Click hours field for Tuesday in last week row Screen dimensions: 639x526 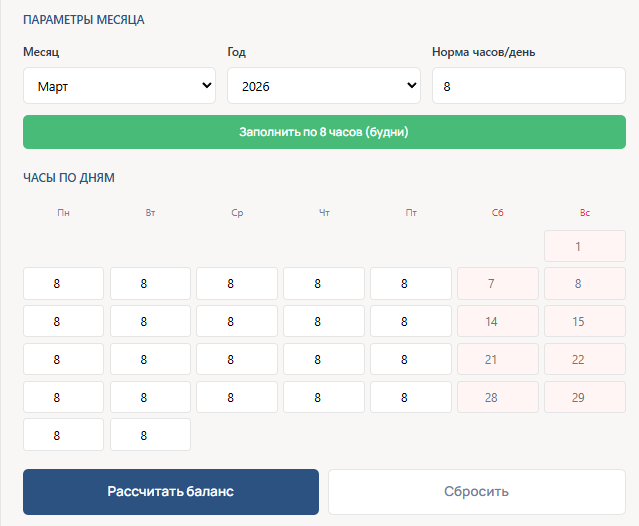point(150,435)
